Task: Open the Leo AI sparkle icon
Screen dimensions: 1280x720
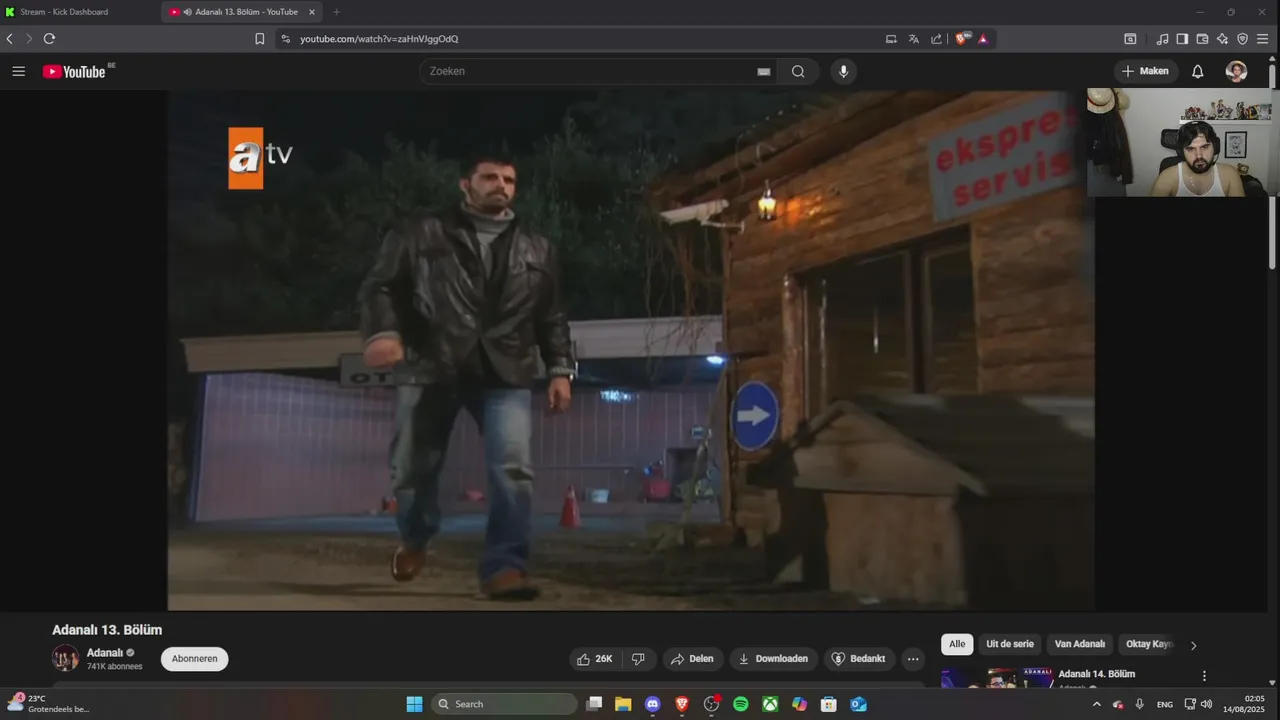Action: click(x=1222, y=39)
